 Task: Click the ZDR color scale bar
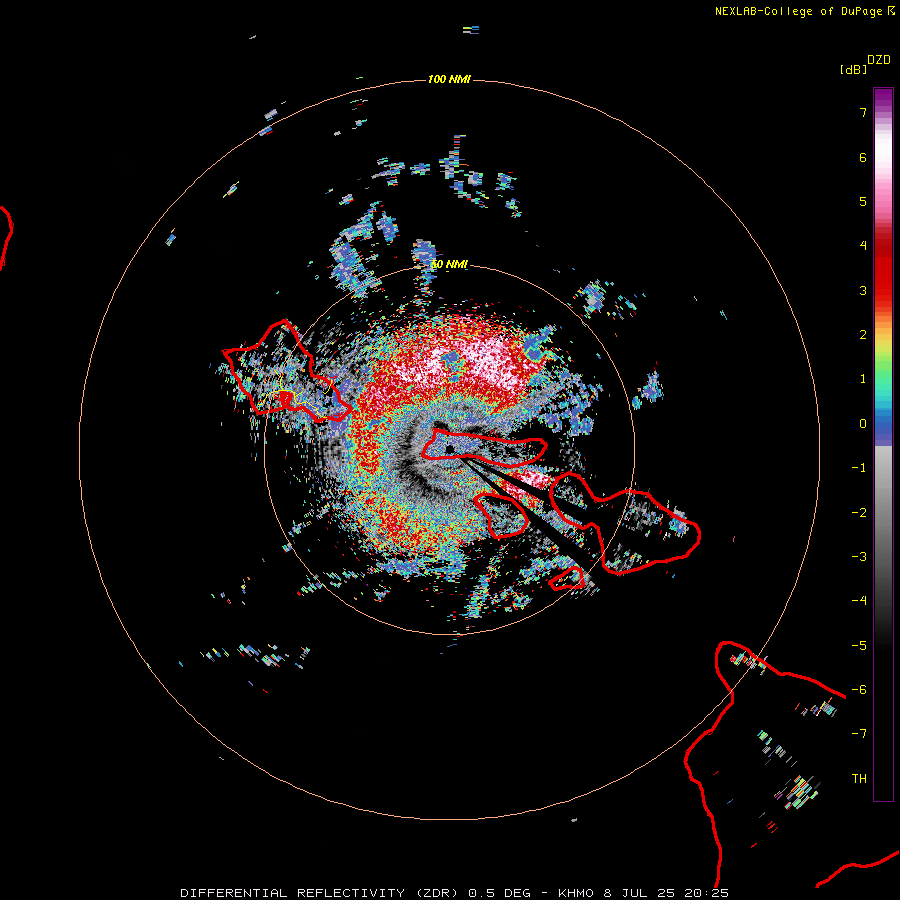click(883, 444)
